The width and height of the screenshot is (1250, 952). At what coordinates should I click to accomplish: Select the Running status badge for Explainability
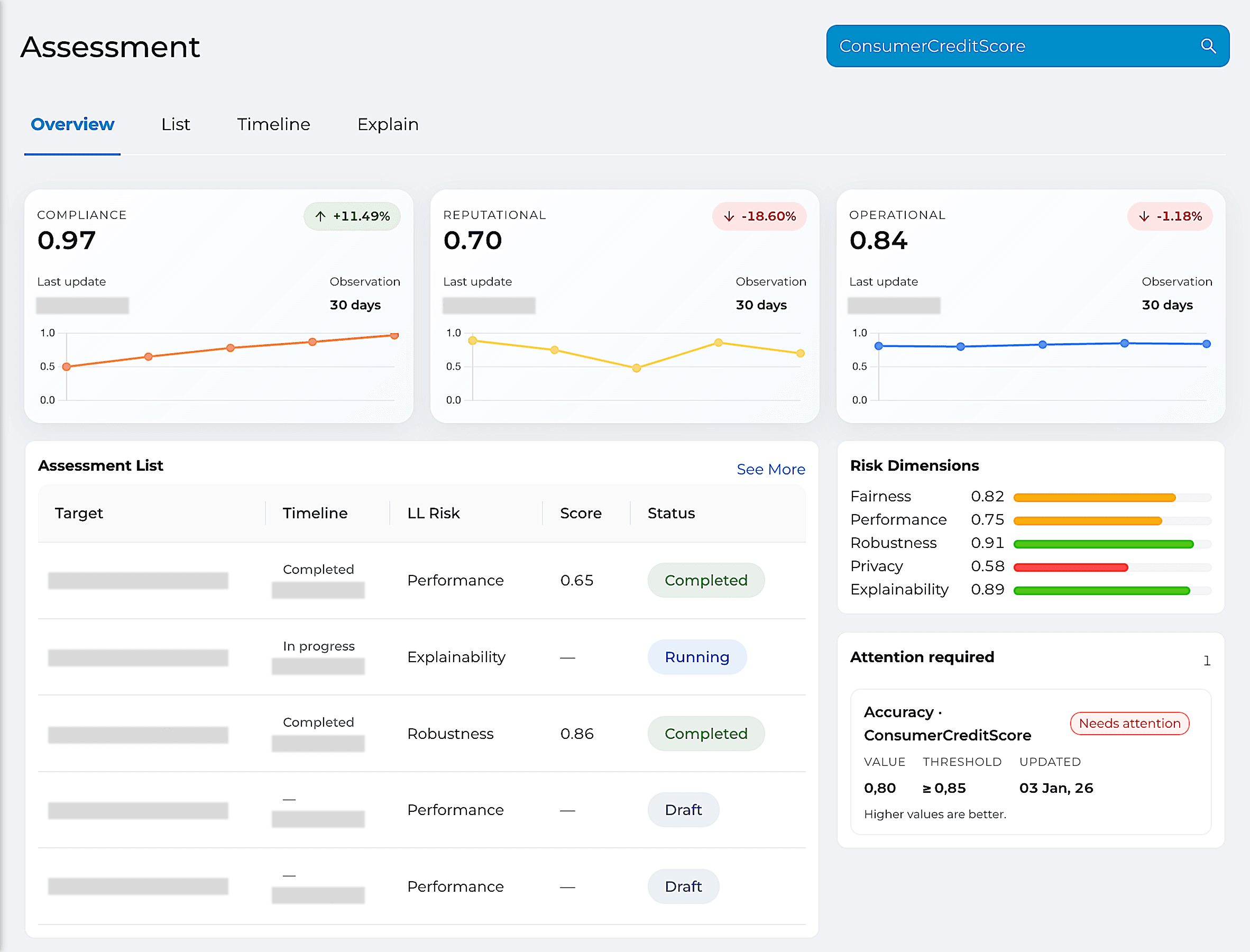[697, 657]
